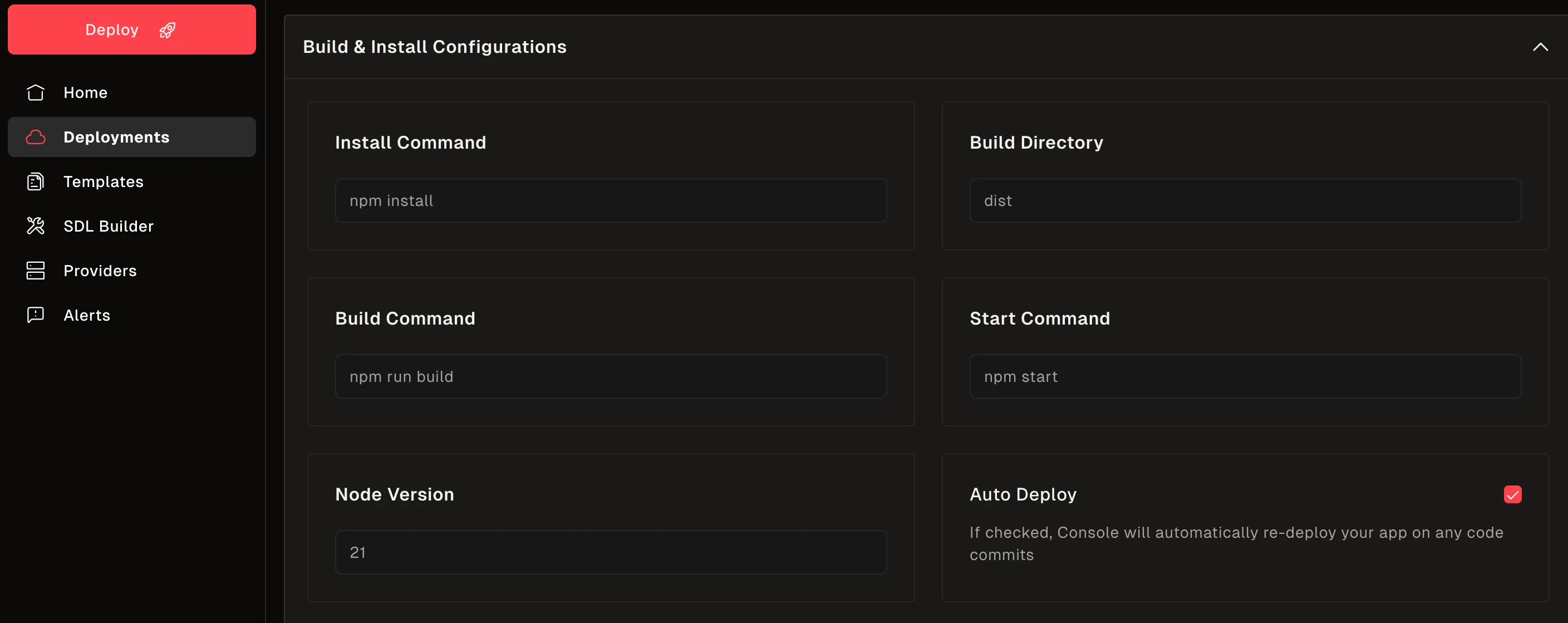
Task: Click the Build Directory dist field
Action: 1244,200
